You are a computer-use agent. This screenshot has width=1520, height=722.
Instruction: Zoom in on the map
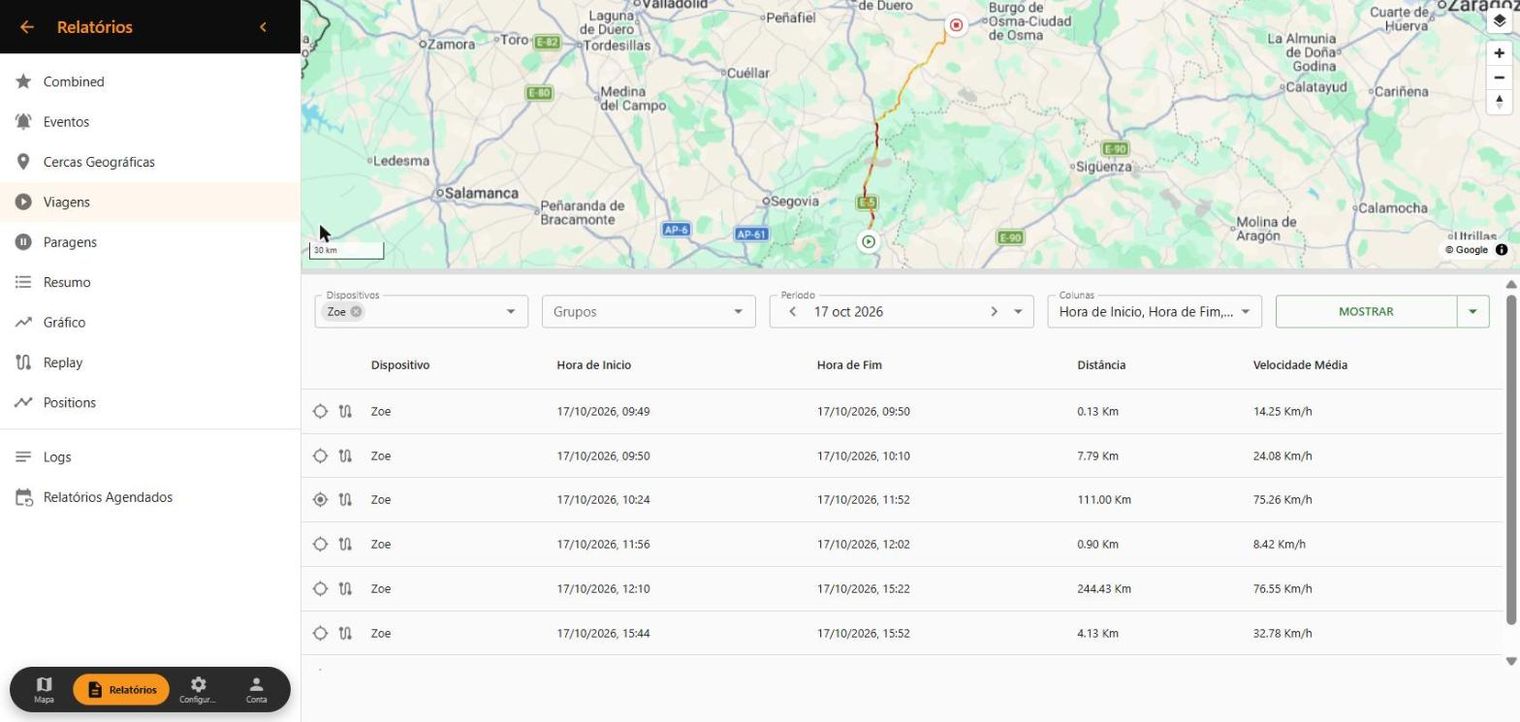coord(1499,53)
